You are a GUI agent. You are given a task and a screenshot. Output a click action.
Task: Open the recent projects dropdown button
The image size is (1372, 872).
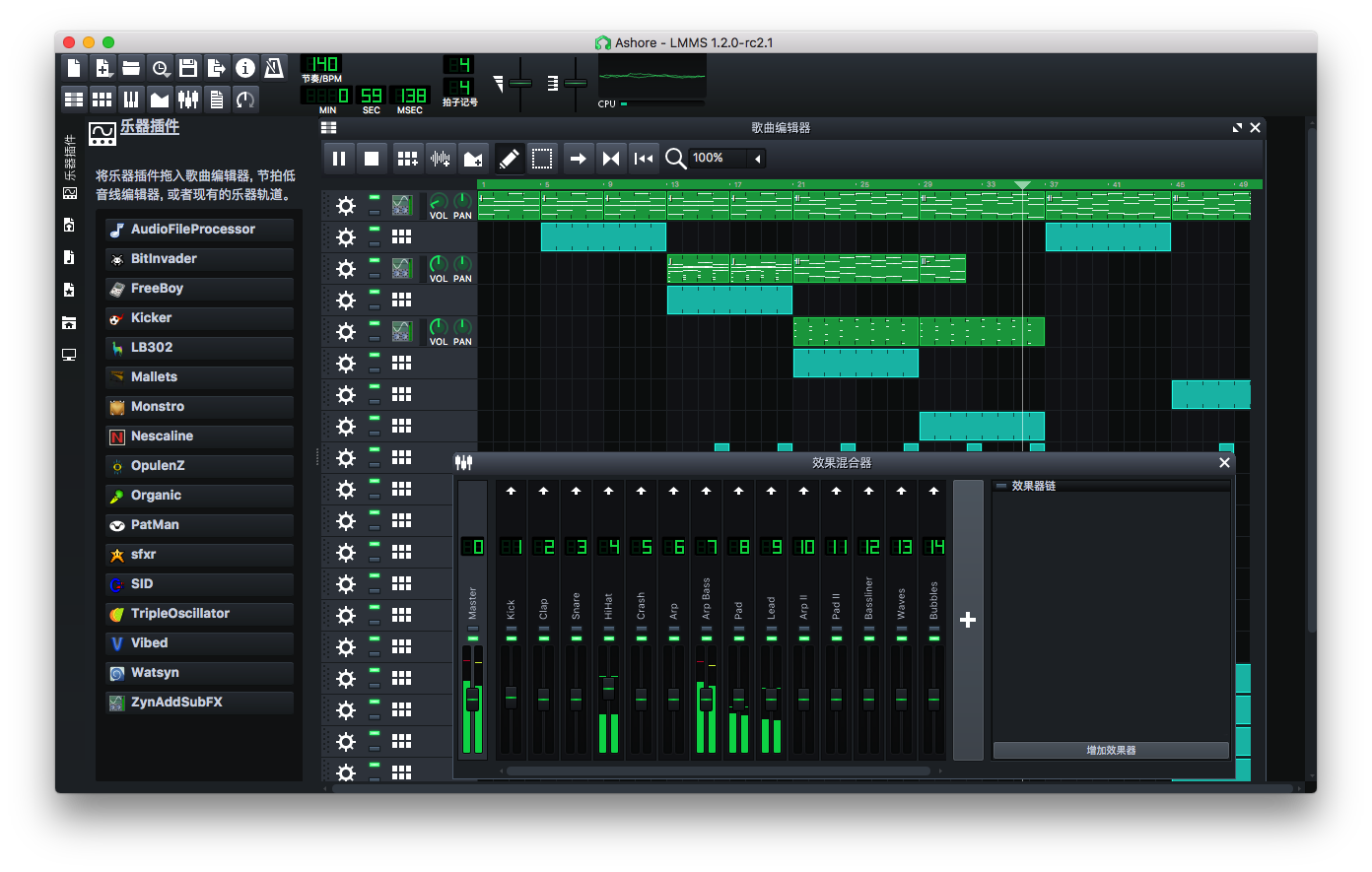pos(160,68)
